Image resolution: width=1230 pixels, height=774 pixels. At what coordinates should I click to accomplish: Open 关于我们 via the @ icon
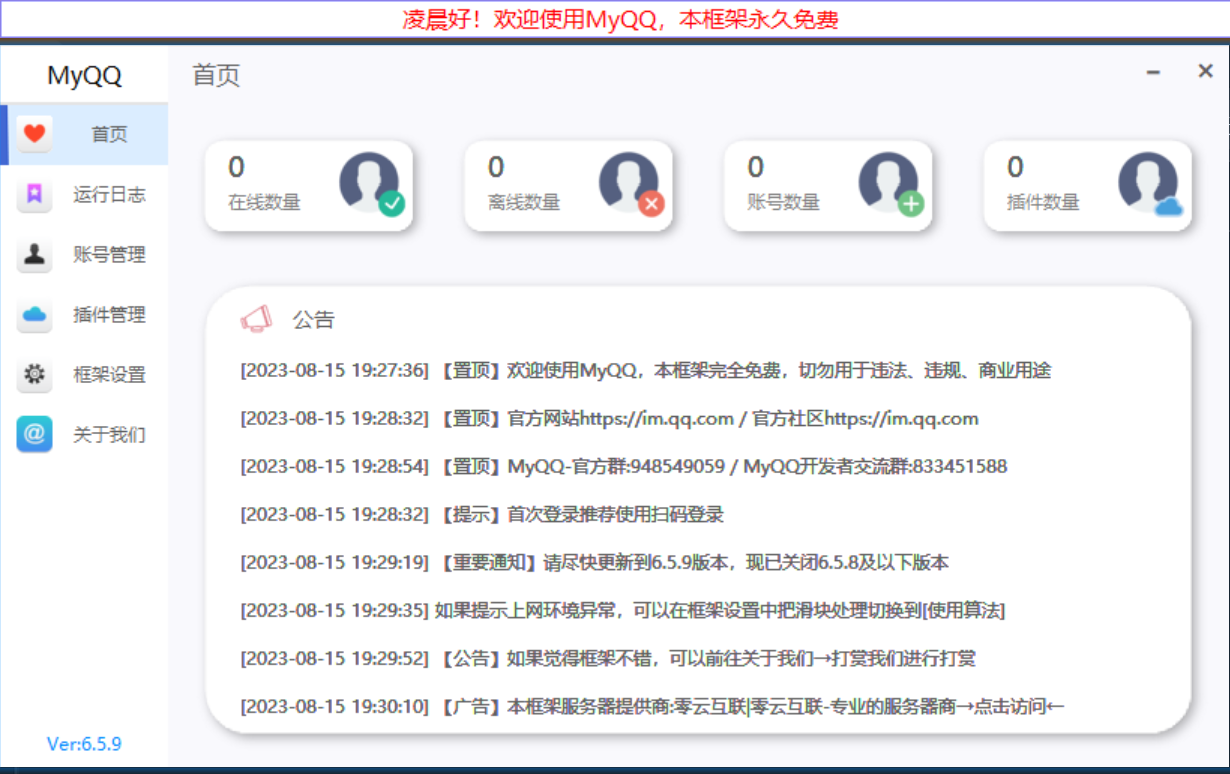(33, 434)
